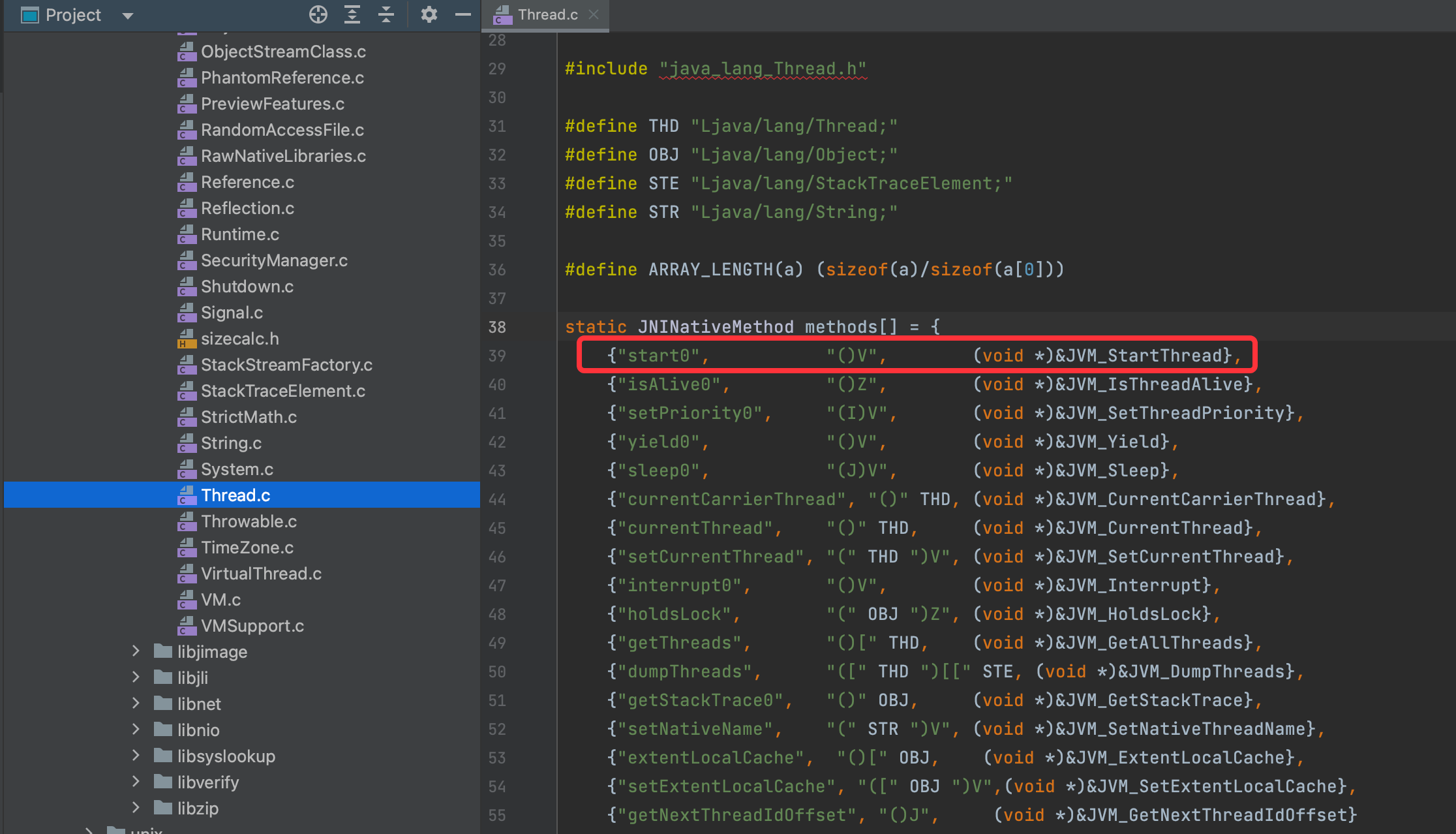
Task: Select VM.c file
Action: point(220,600)
